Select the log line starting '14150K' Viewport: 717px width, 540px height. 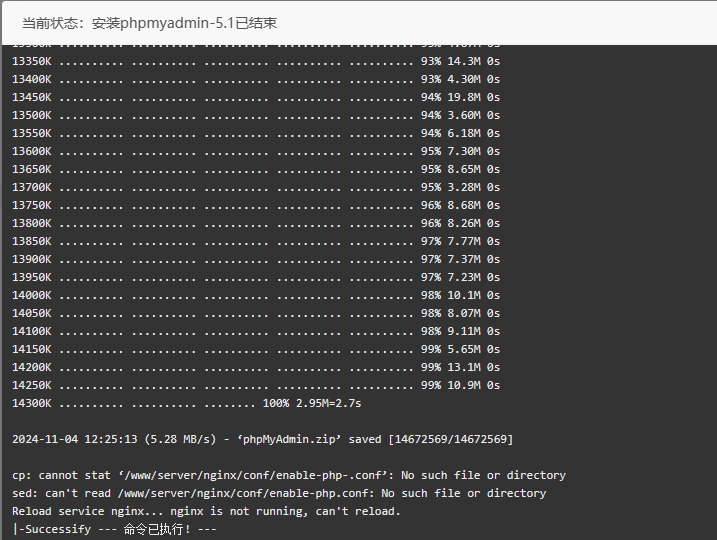click(x=256, y=349)
